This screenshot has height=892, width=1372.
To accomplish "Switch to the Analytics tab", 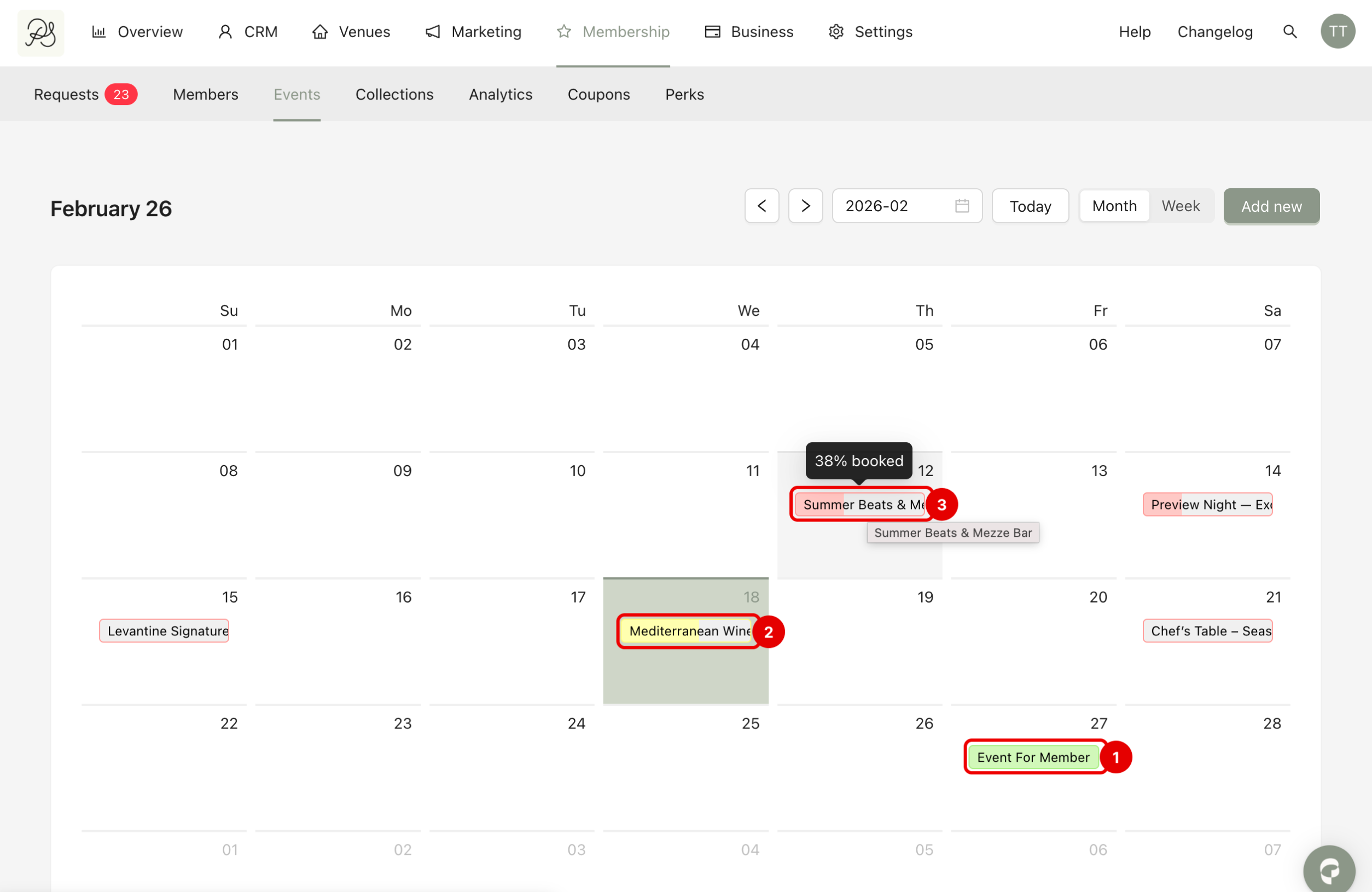I will [x=501, y=94].
